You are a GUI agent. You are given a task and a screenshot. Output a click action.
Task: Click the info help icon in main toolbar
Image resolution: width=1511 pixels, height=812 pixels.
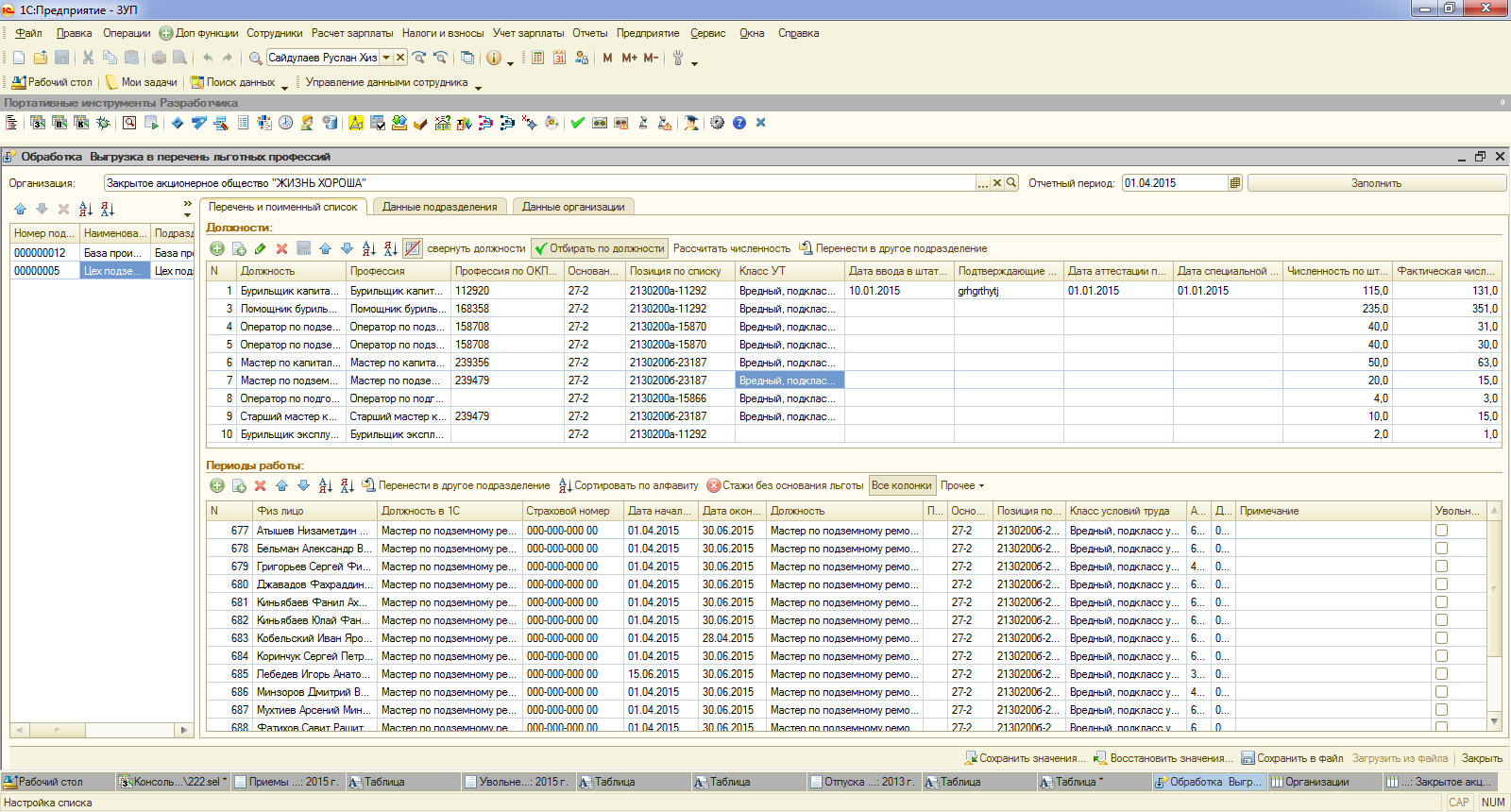(x=494, y=58)
